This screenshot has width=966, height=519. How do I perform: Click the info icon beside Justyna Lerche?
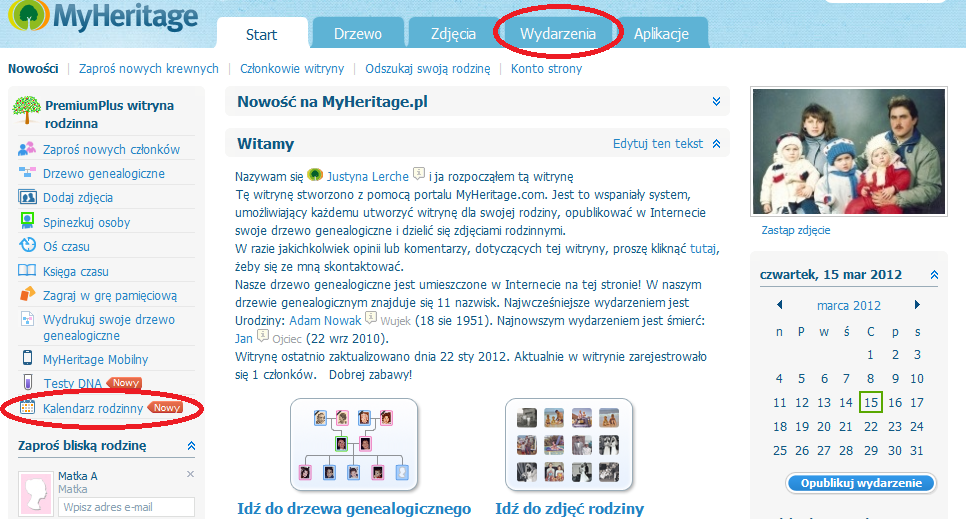click(x=419, y=174)
